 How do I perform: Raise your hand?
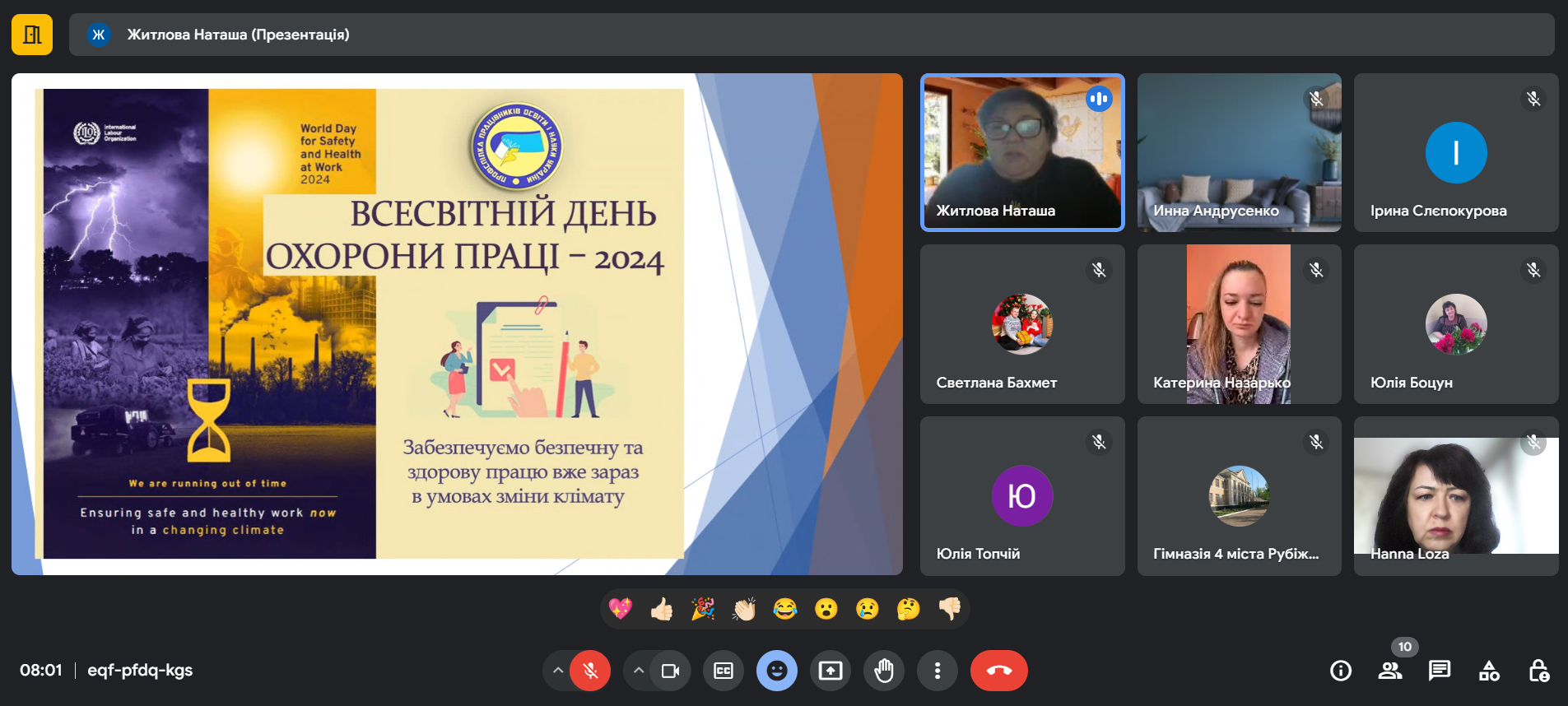tap(884, 671)
